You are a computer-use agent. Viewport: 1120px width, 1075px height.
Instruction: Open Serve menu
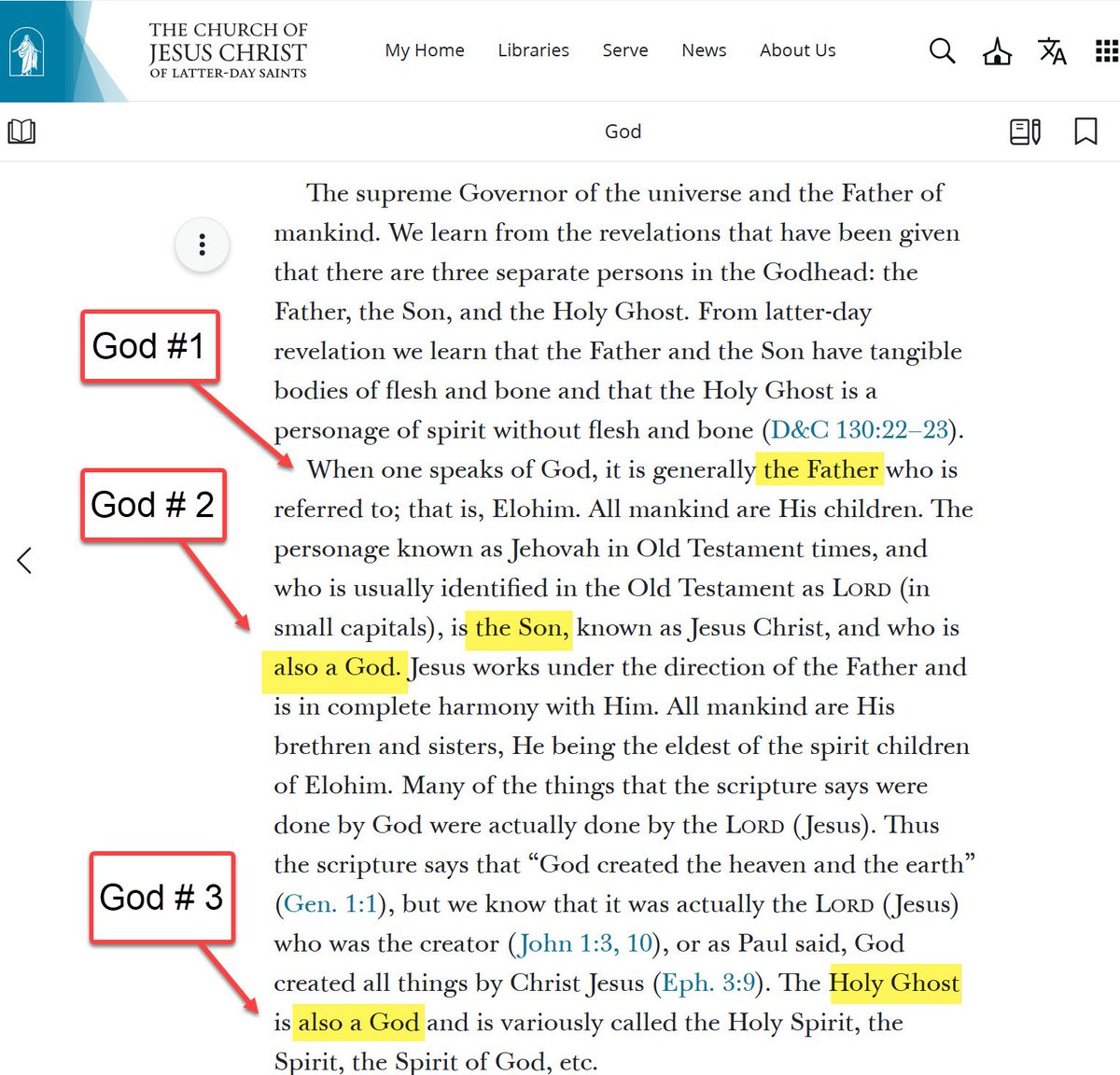click(x=625, y=50)
